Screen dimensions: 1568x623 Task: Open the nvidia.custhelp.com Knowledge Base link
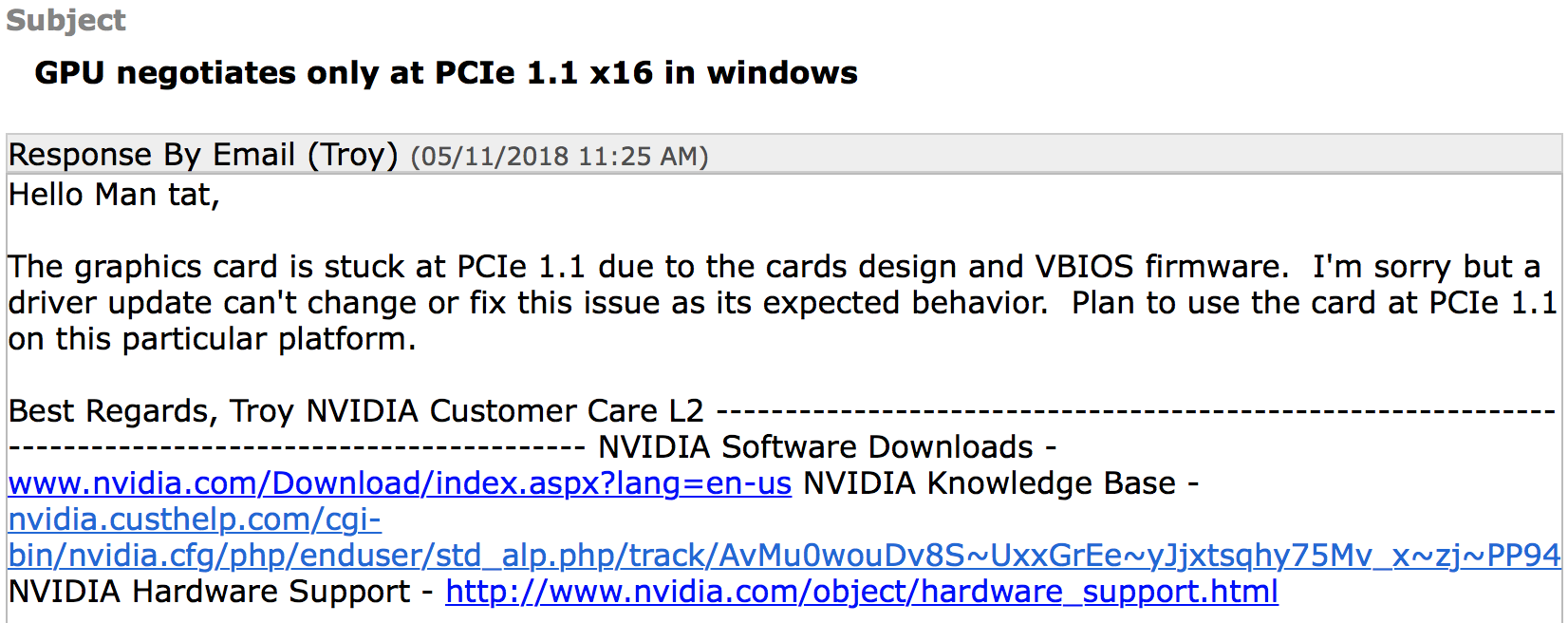point(195,519)
